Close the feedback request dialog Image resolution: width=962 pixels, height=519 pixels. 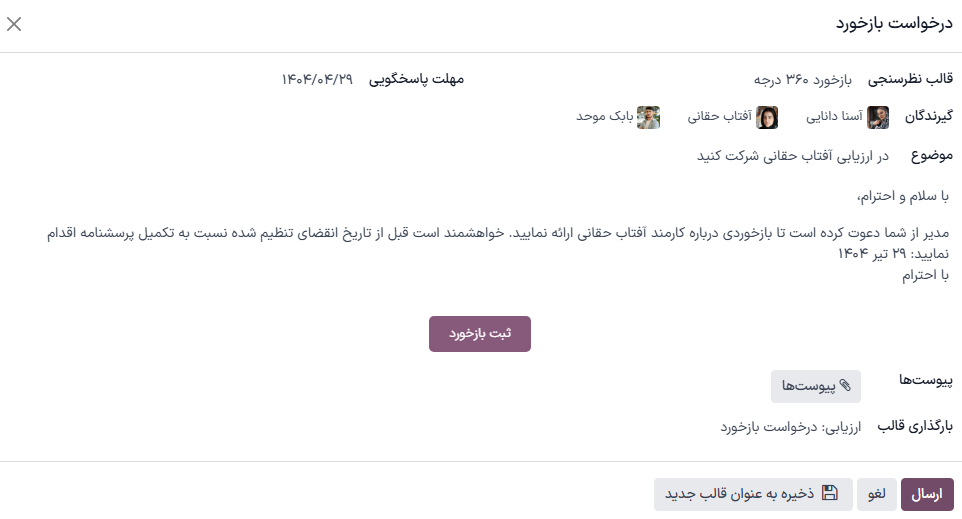point(14,25)
